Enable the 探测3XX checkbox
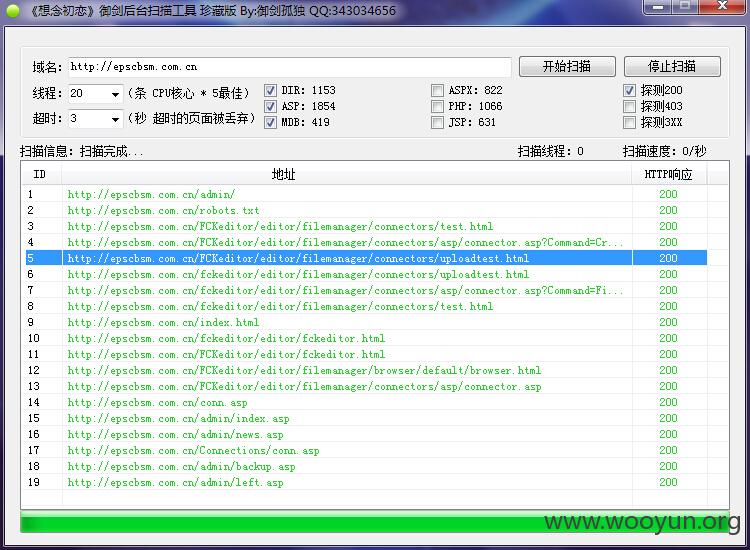The image size is (750, 550). pos(629,122)
